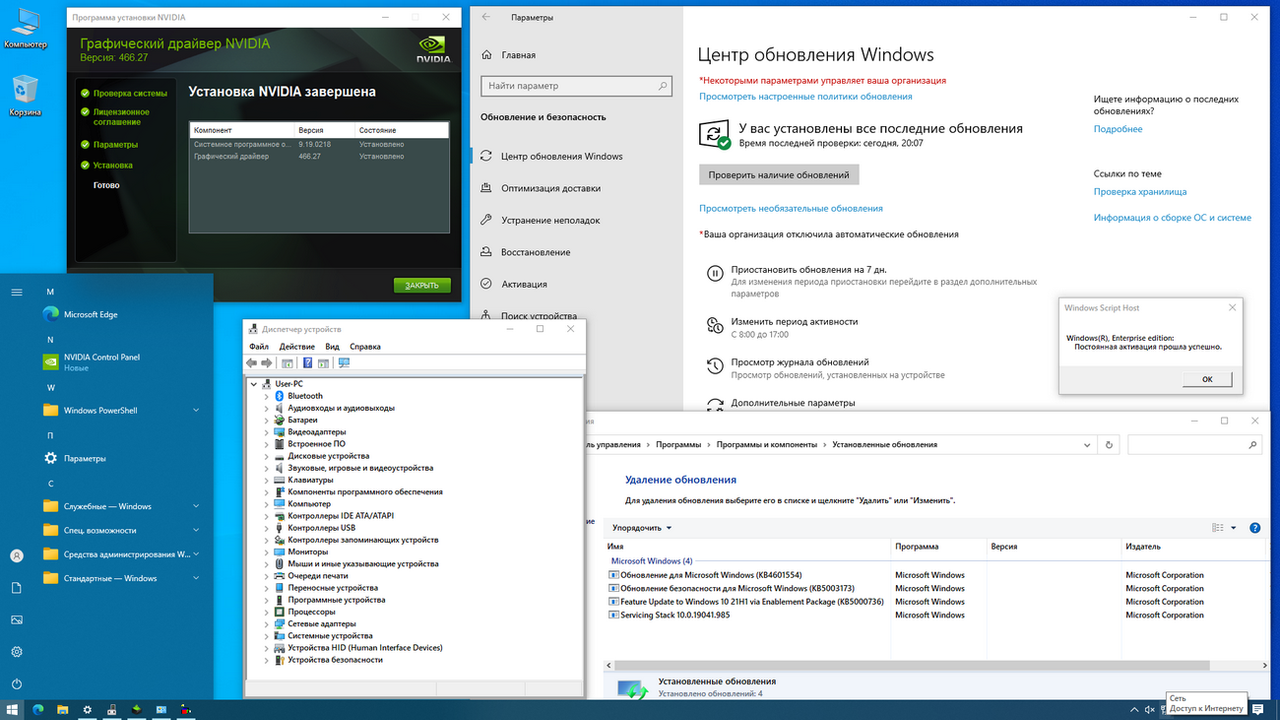Viewport: 1280px width, 720px height.
Task: Select update row KB4601554 in the list
Action: (x=706, y=575)
